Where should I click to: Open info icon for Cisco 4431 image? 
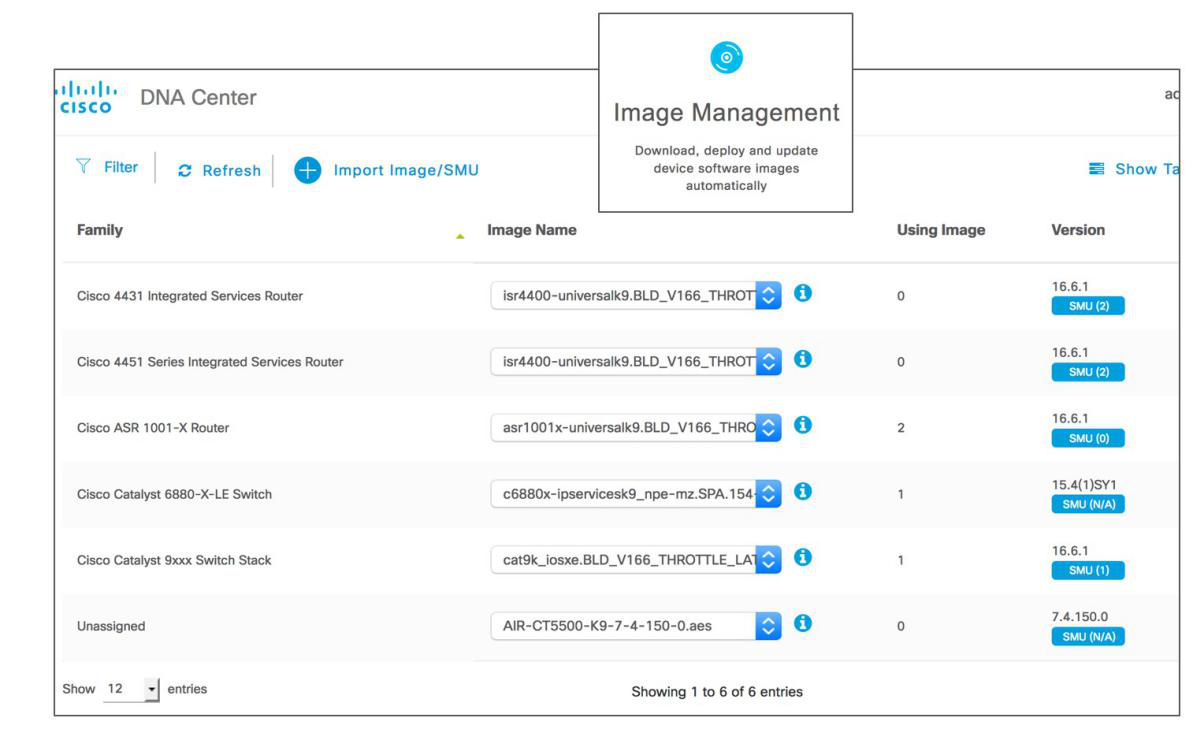click(x=802, y=294)
